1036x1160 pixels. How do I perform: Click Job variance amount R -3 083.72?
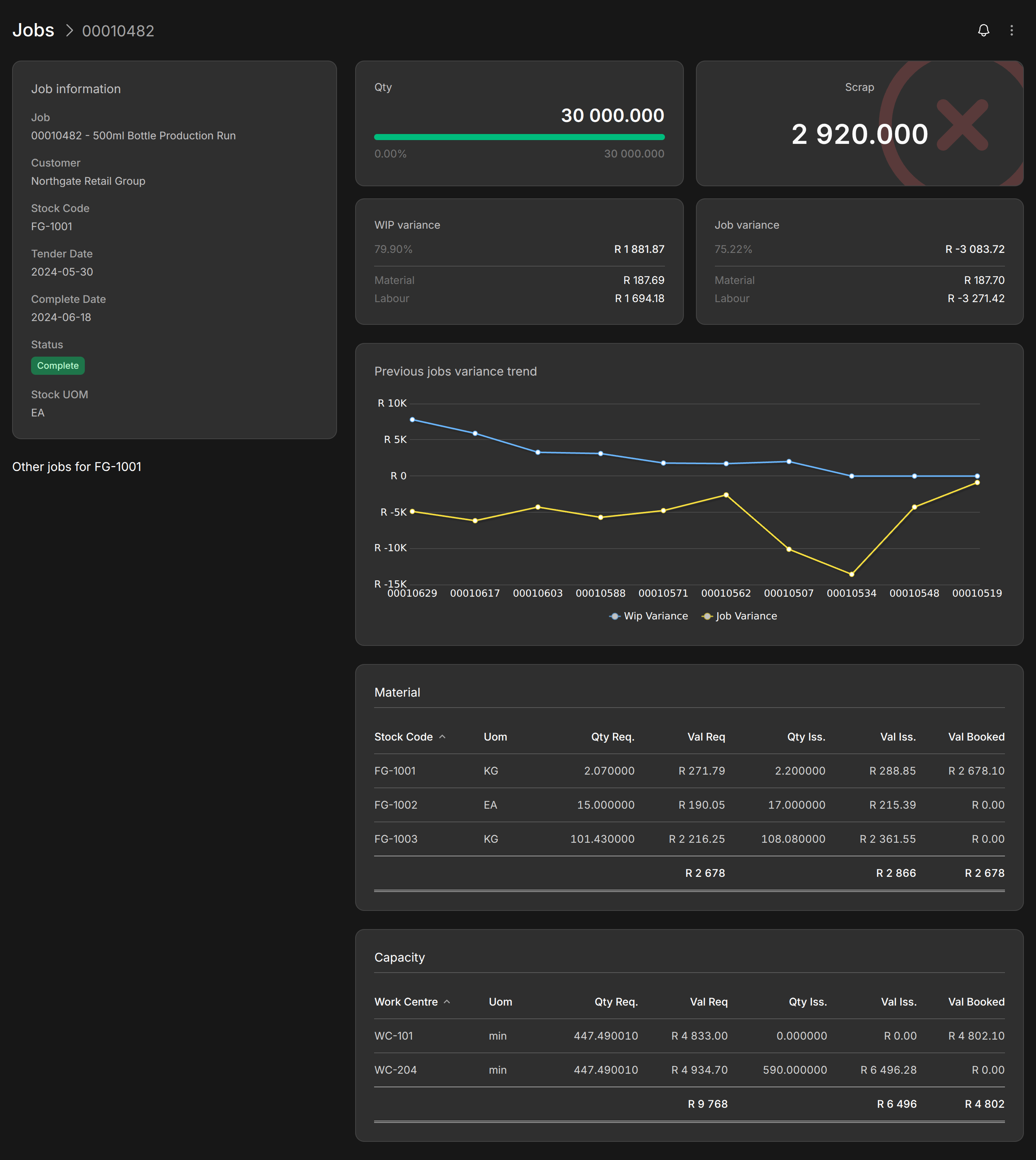tap(975, 249)
